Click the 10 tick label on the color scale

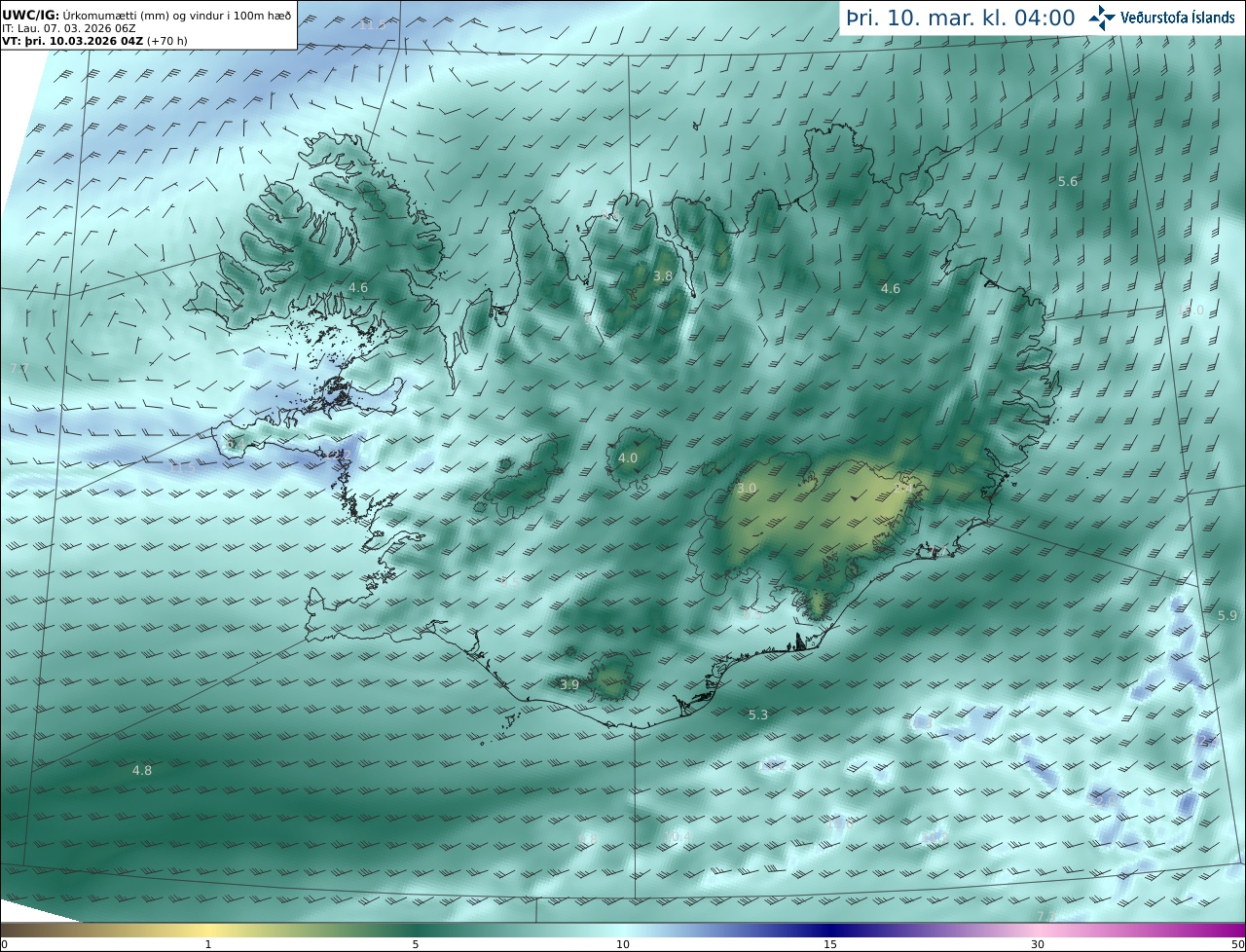[623, 944]
